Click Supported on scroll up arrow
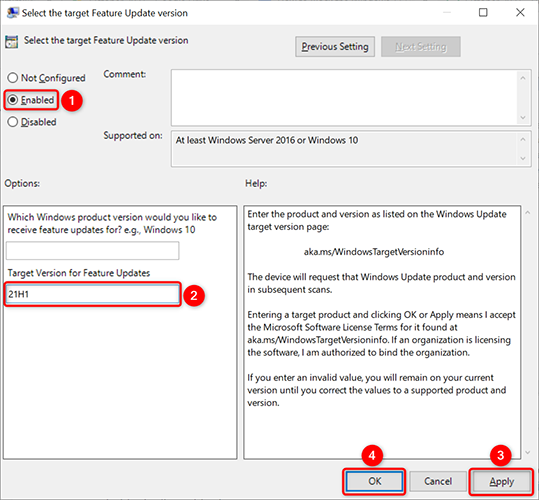Viewport: 539px width, 500px height. pyautogui.click(x=523, y=139)
